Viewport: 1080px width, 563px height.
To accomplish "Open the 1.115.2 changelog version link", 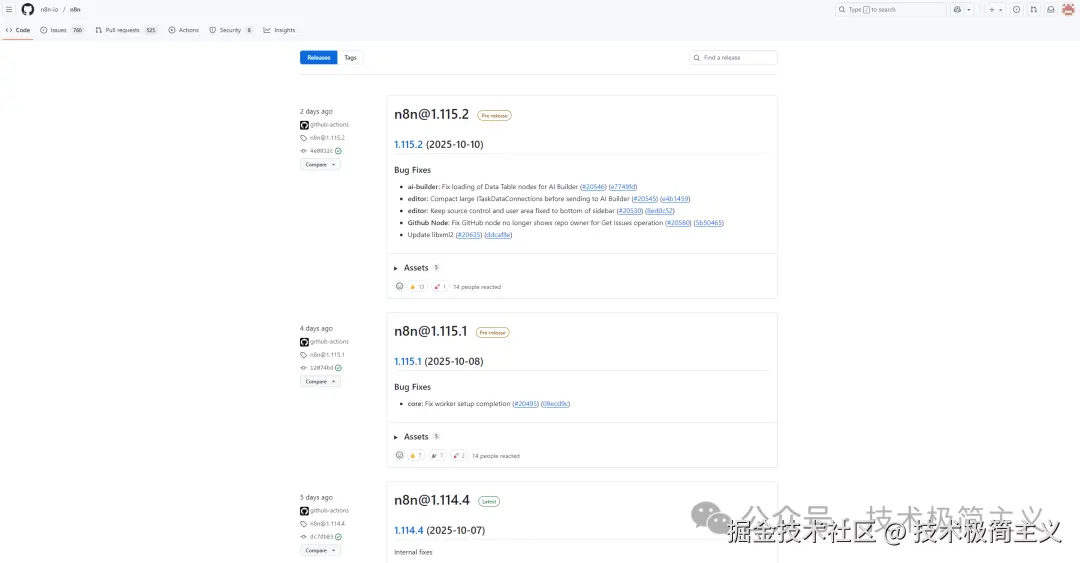I will pyautogui.click(x=408, y=145).
